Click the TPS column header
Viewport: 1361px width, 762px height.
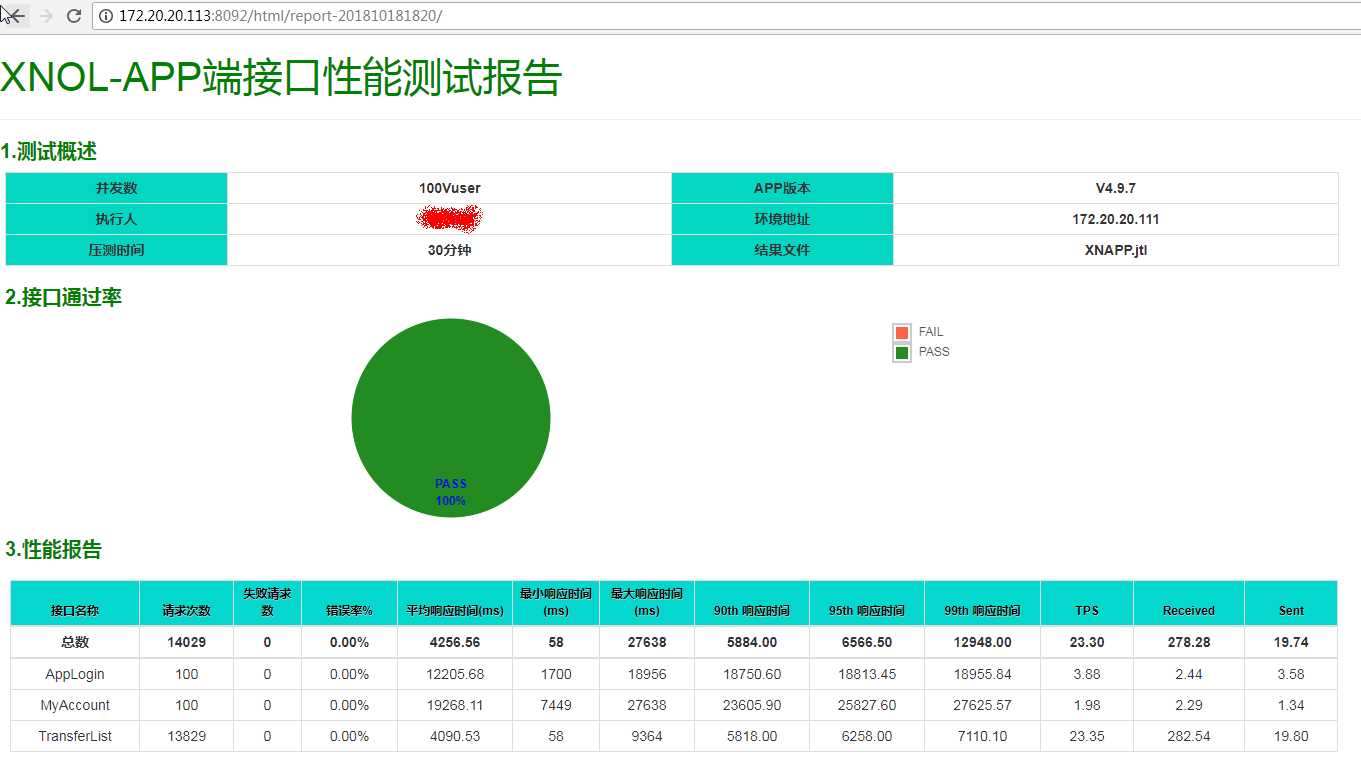pos(1087,603)
